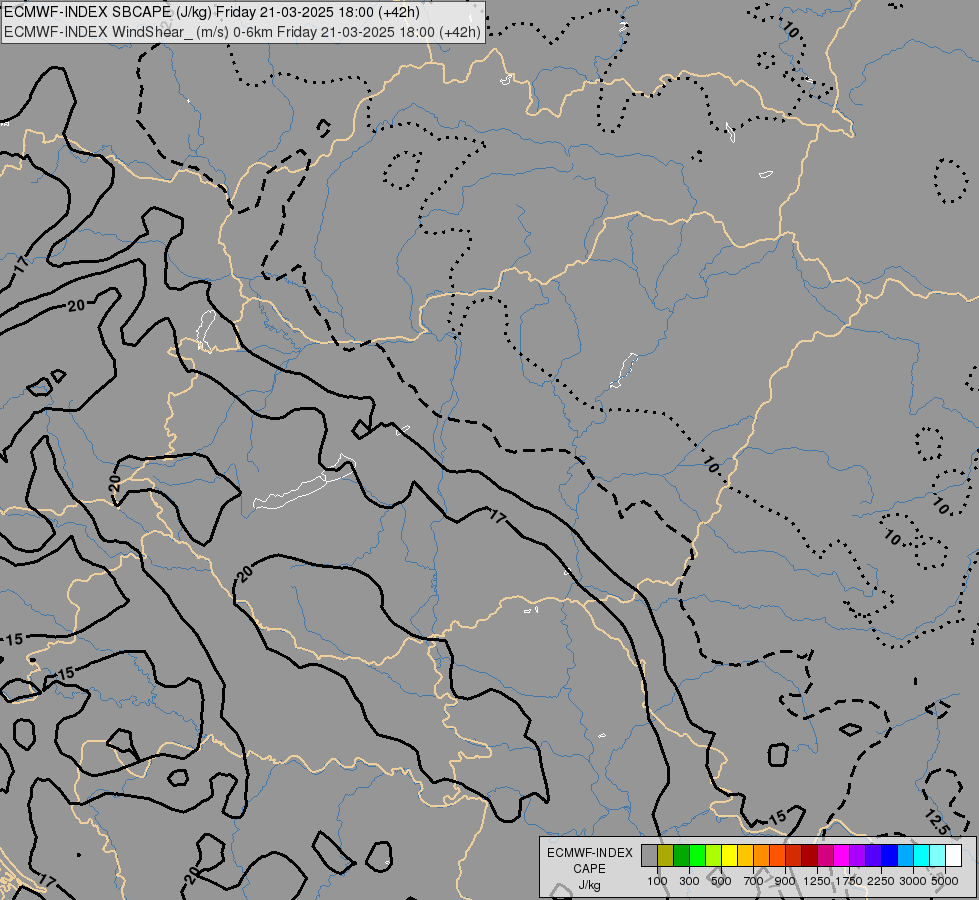Choose the dark red swatch left of 1250
The height and width of the screenshot is (900, 979).
pos(810,856)
